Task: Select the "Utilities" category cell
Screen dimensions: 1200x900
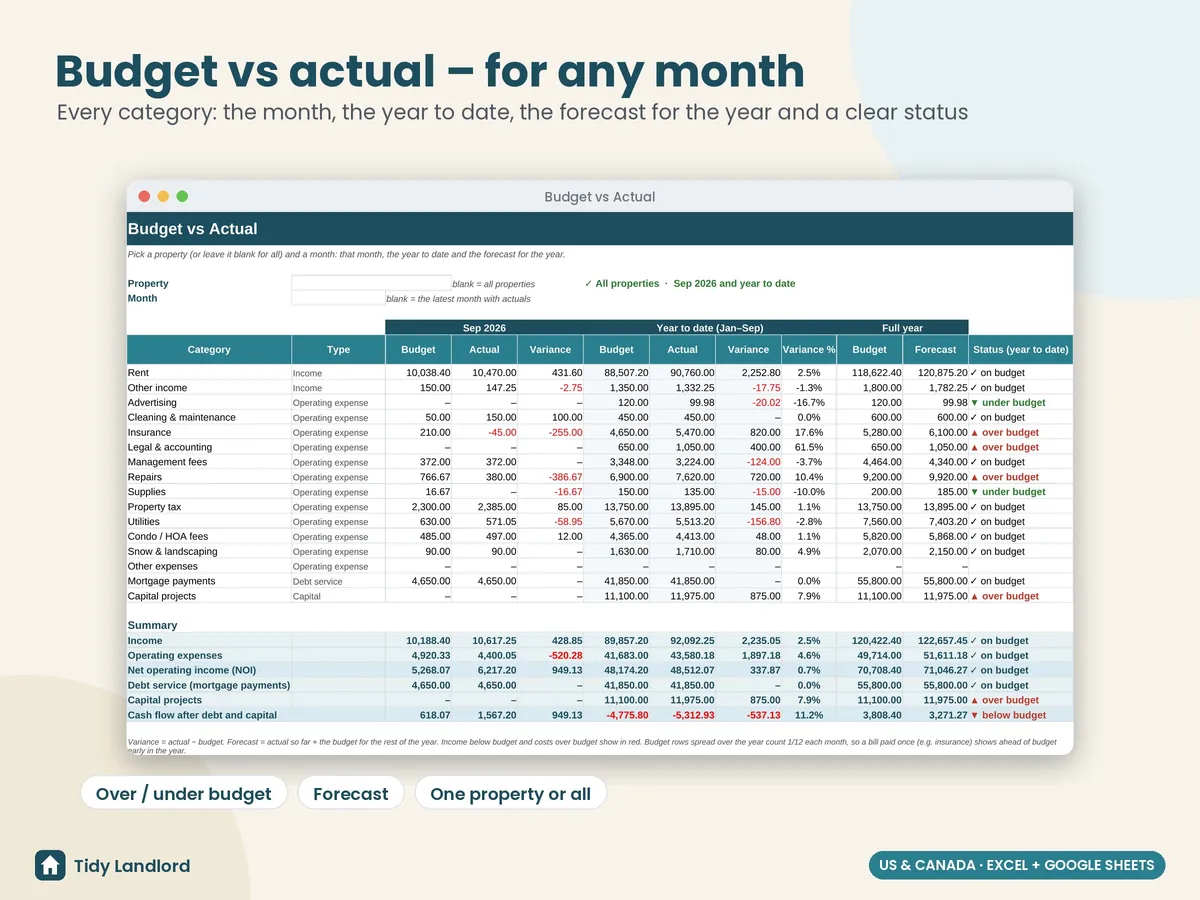Action: 209,521
